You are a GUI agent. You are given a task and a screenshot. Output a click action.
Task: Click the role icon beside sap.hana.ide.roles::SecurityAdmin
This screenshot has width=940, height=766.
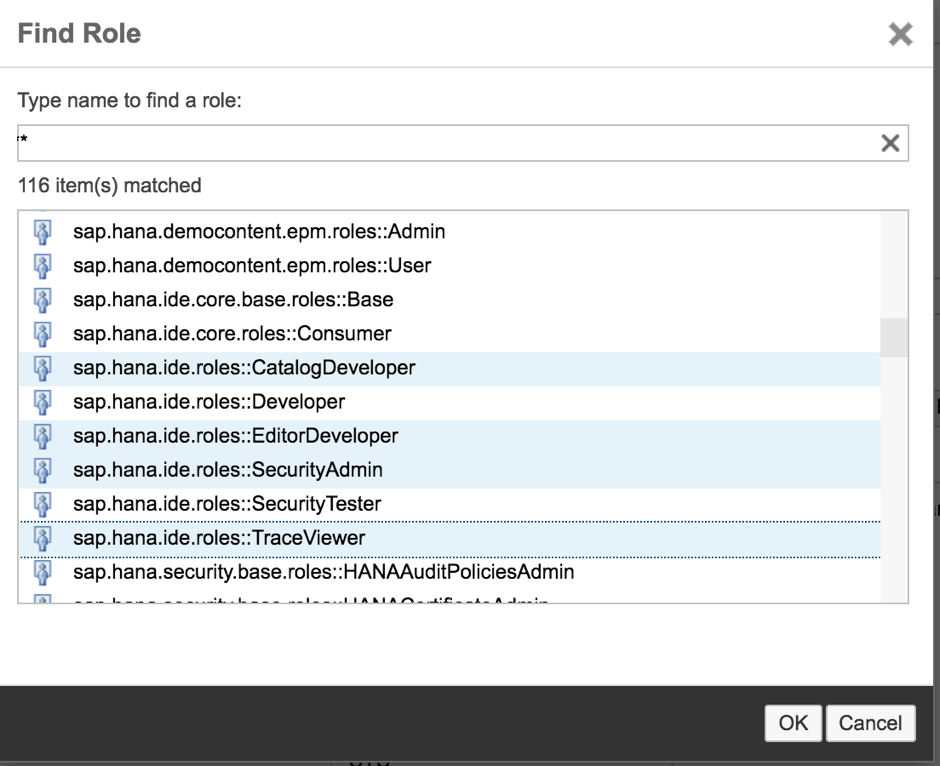point(44,470)
